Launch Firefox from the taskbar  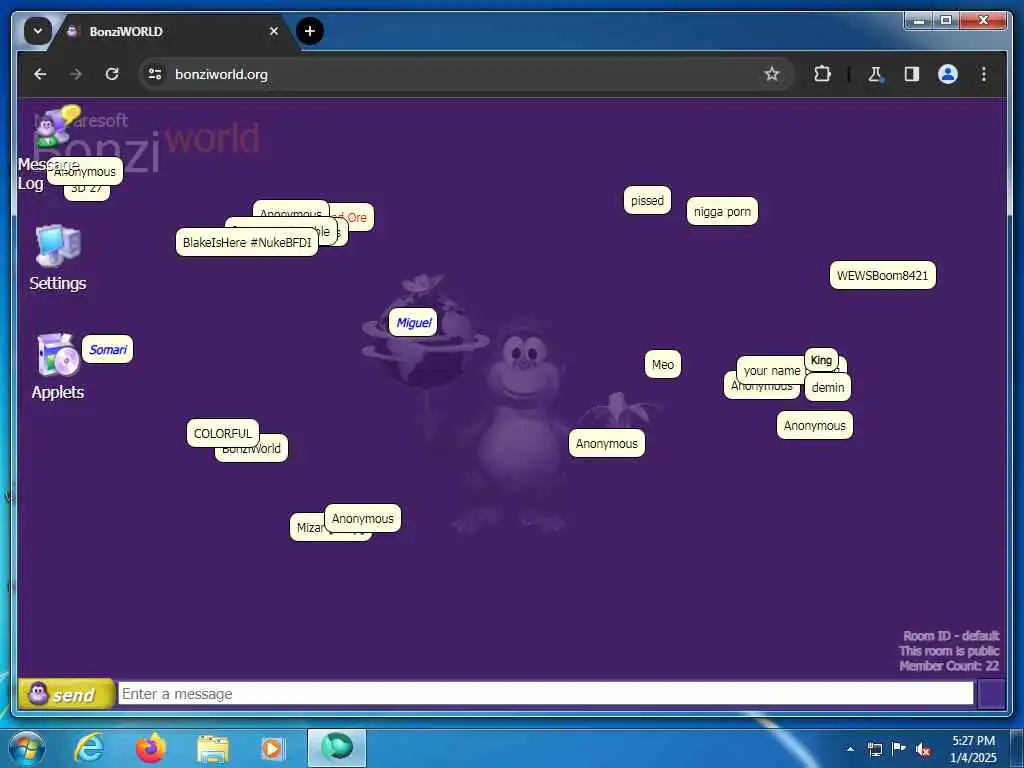(x=150, y=748)
